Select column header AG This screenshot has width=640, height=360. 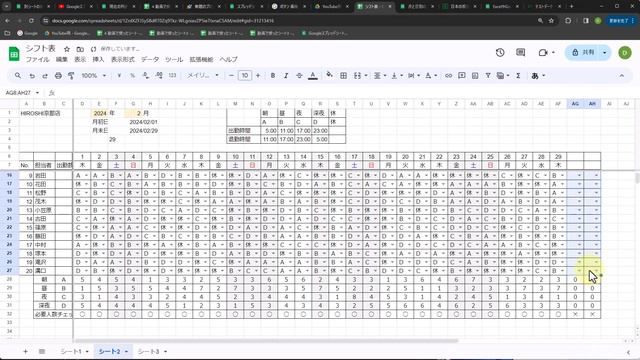(575, 104)
